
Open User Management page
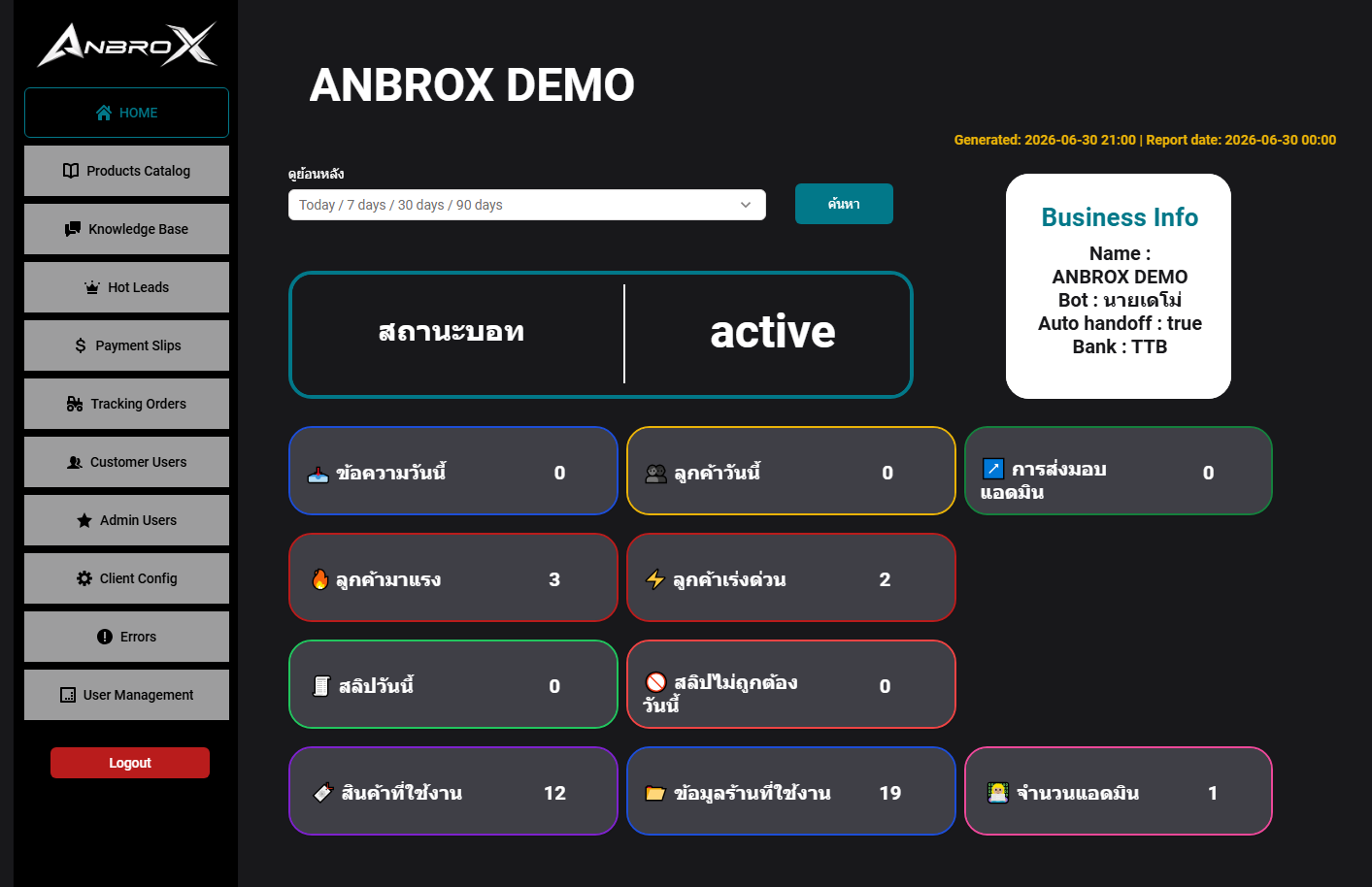[x=126, y=695]
